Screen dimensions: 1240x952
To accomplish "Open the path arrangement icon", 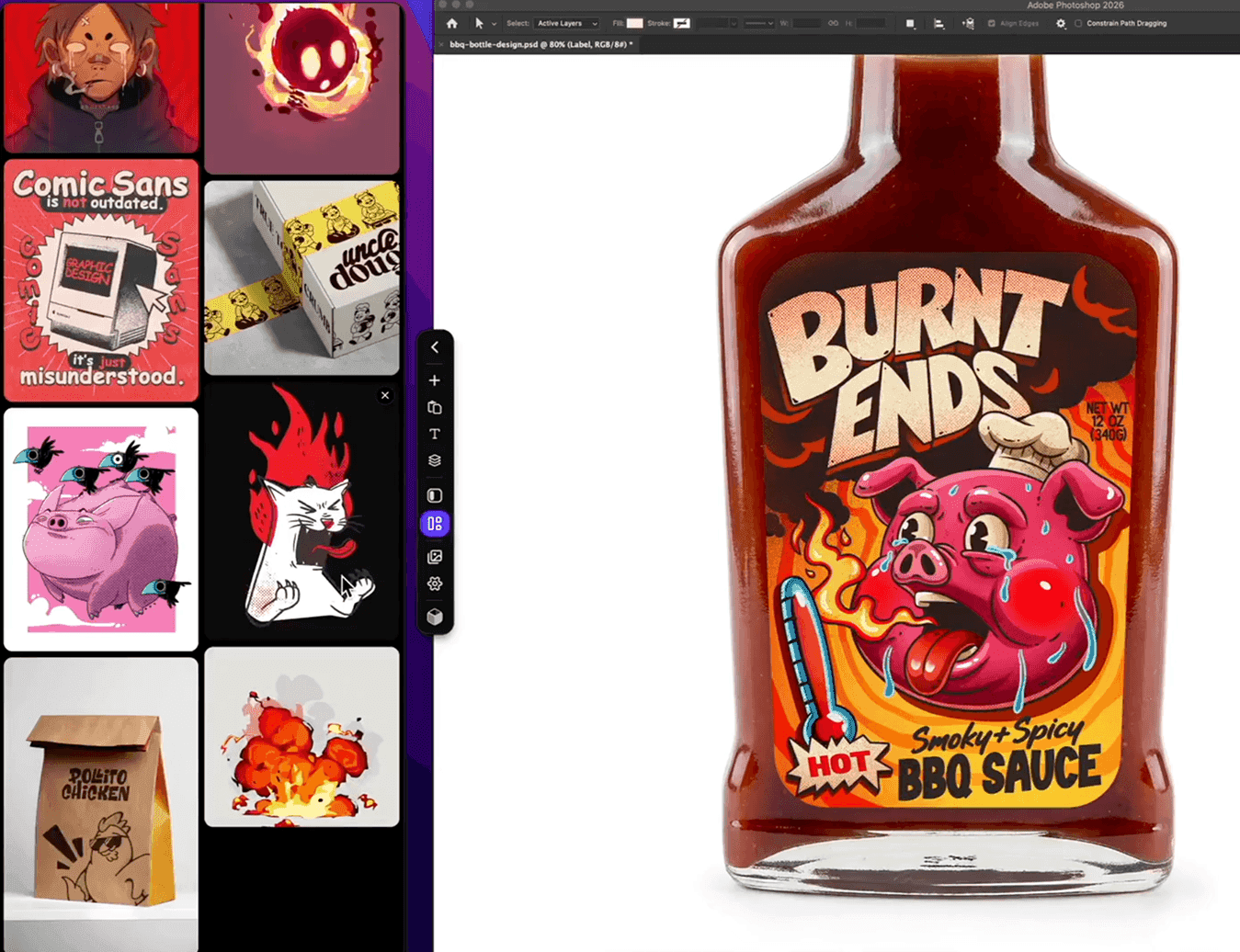I will click(x=968, y=23).
